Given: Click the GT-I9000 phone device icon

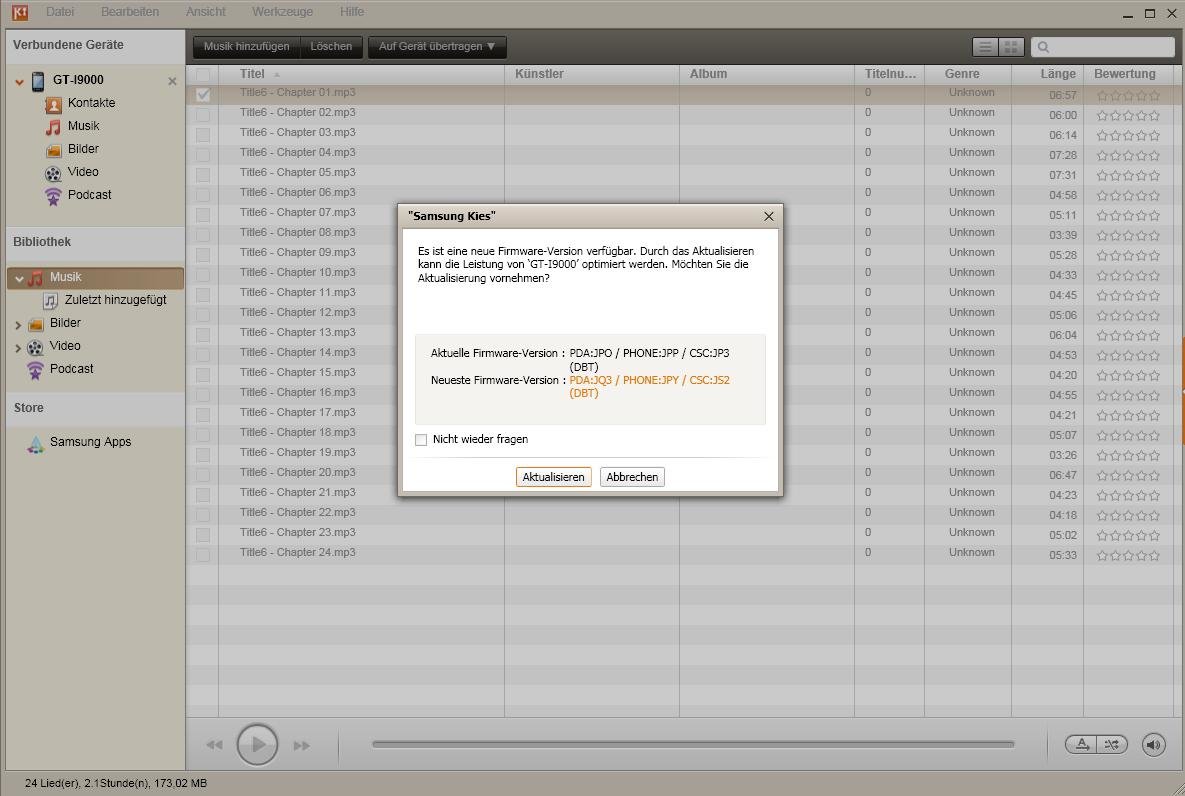Looking at the screenshot, I should click(38, 81).
